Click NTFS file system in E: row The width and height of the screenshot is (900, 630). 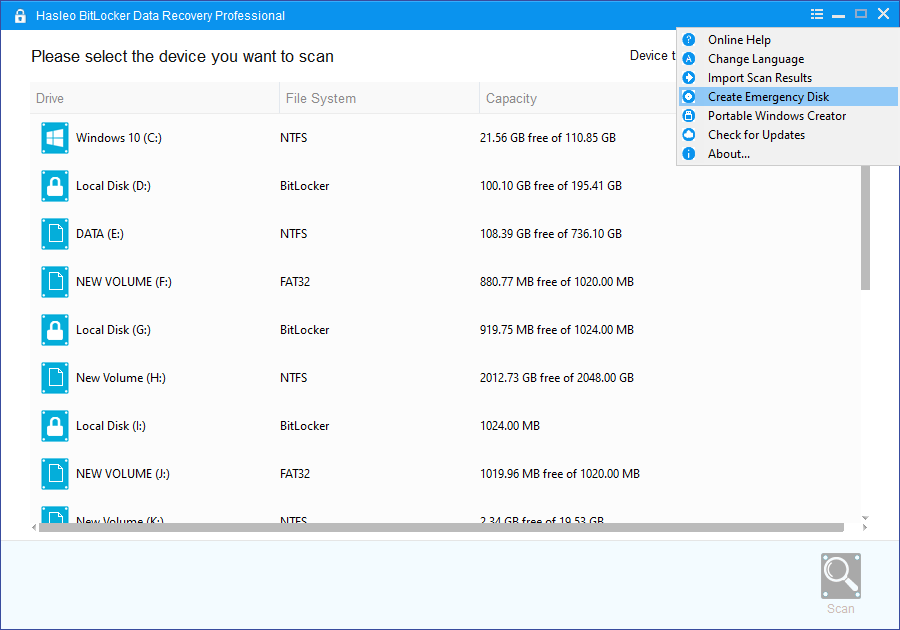293,234
